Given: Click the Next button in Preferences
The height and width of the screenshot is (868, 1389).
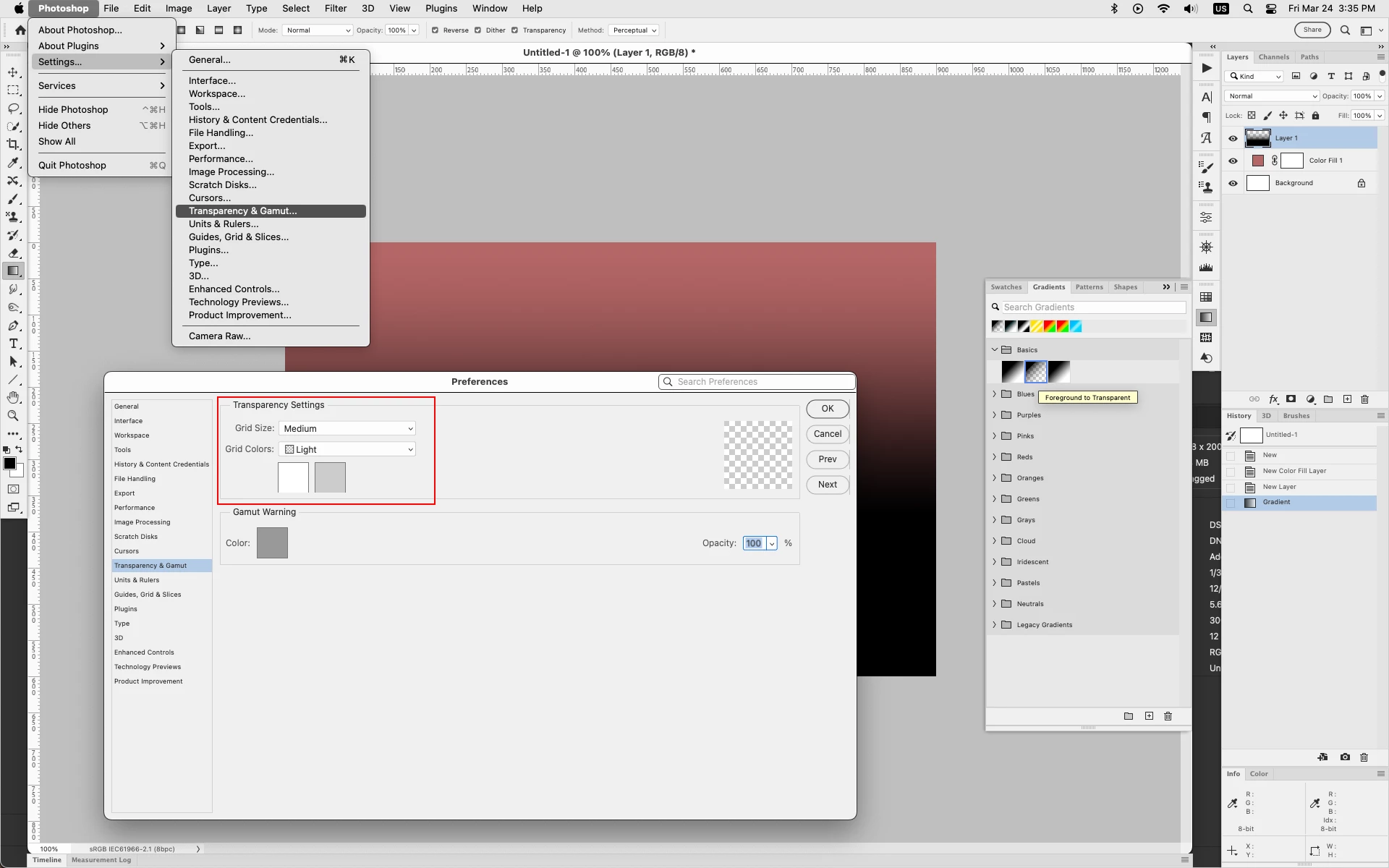Looking at the screenshot, I should coord(827,485).
